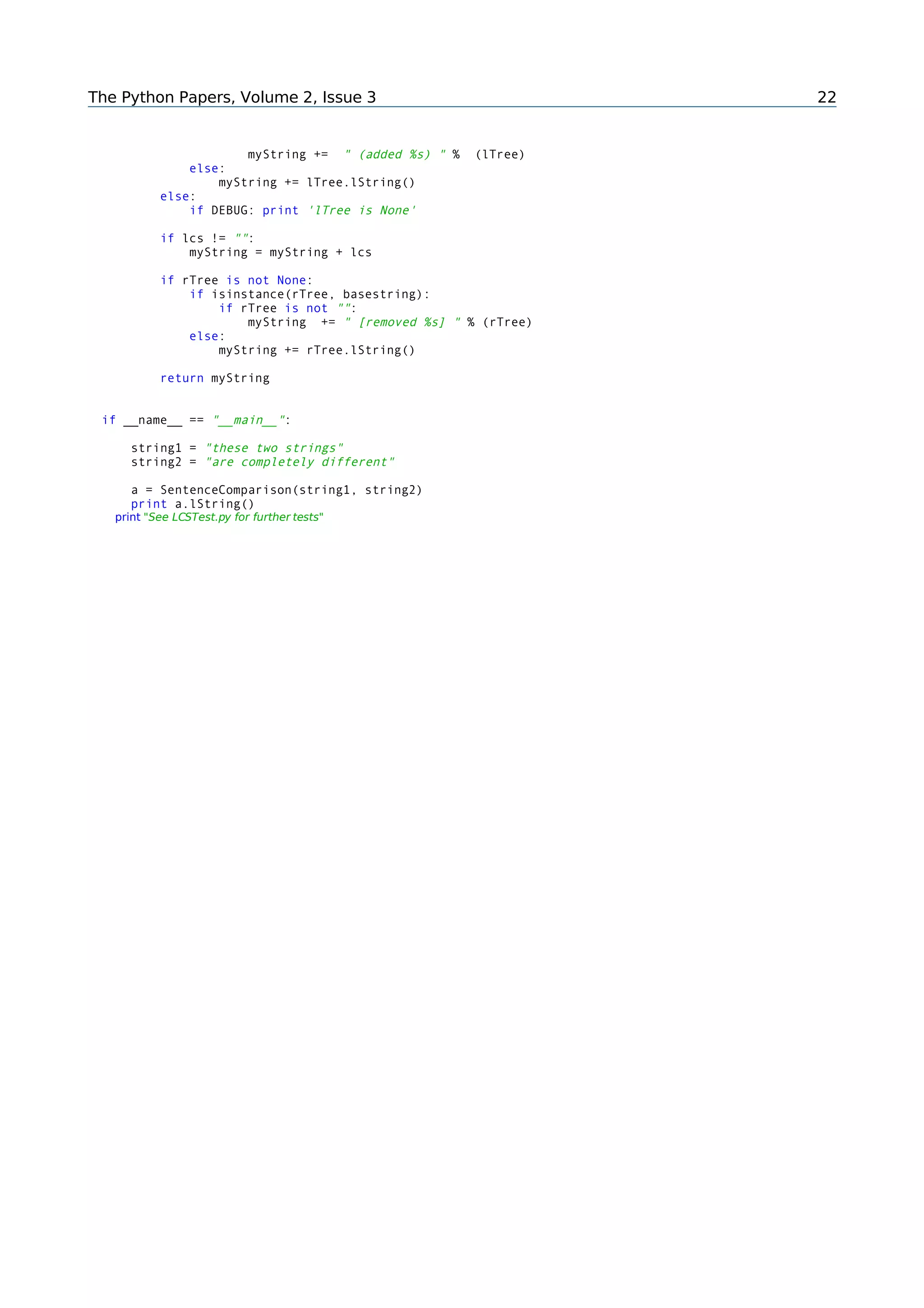924x1308 pixels.
Task: Click the line 'if rTree is not "":'
Action: pos(287,308)
